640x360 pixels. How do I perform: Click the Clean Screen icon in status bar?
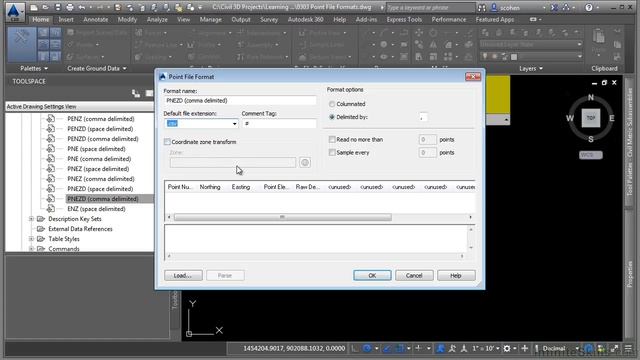tap(615, 349)
